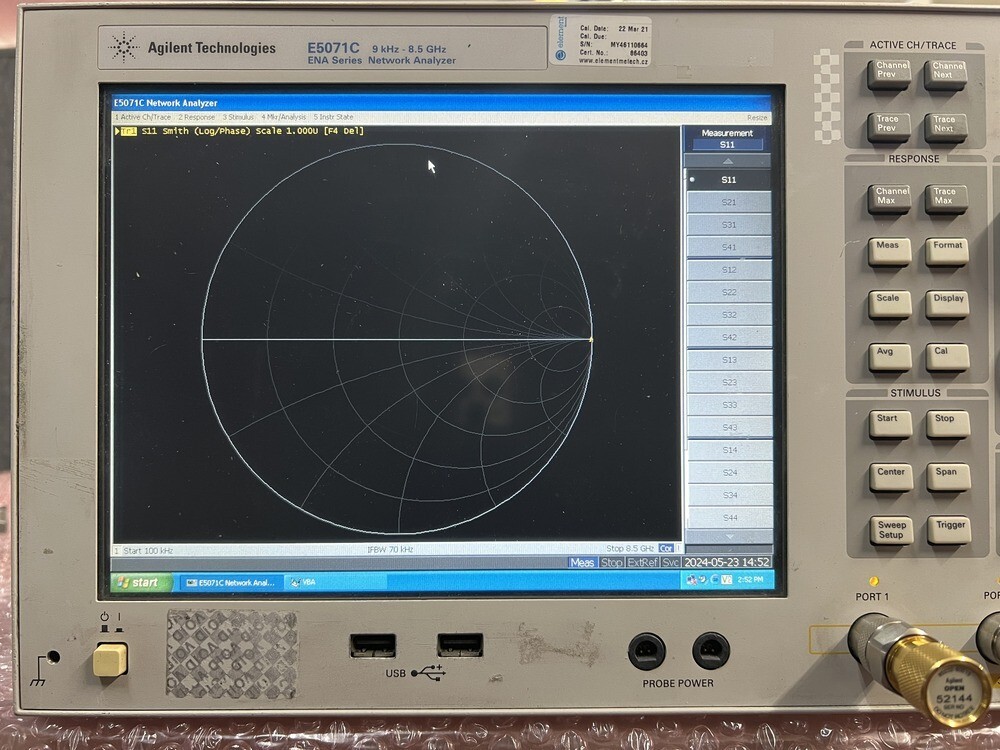Push the Channel Next hardware key
Viewport: 1000px width, 750px height.
946,75
